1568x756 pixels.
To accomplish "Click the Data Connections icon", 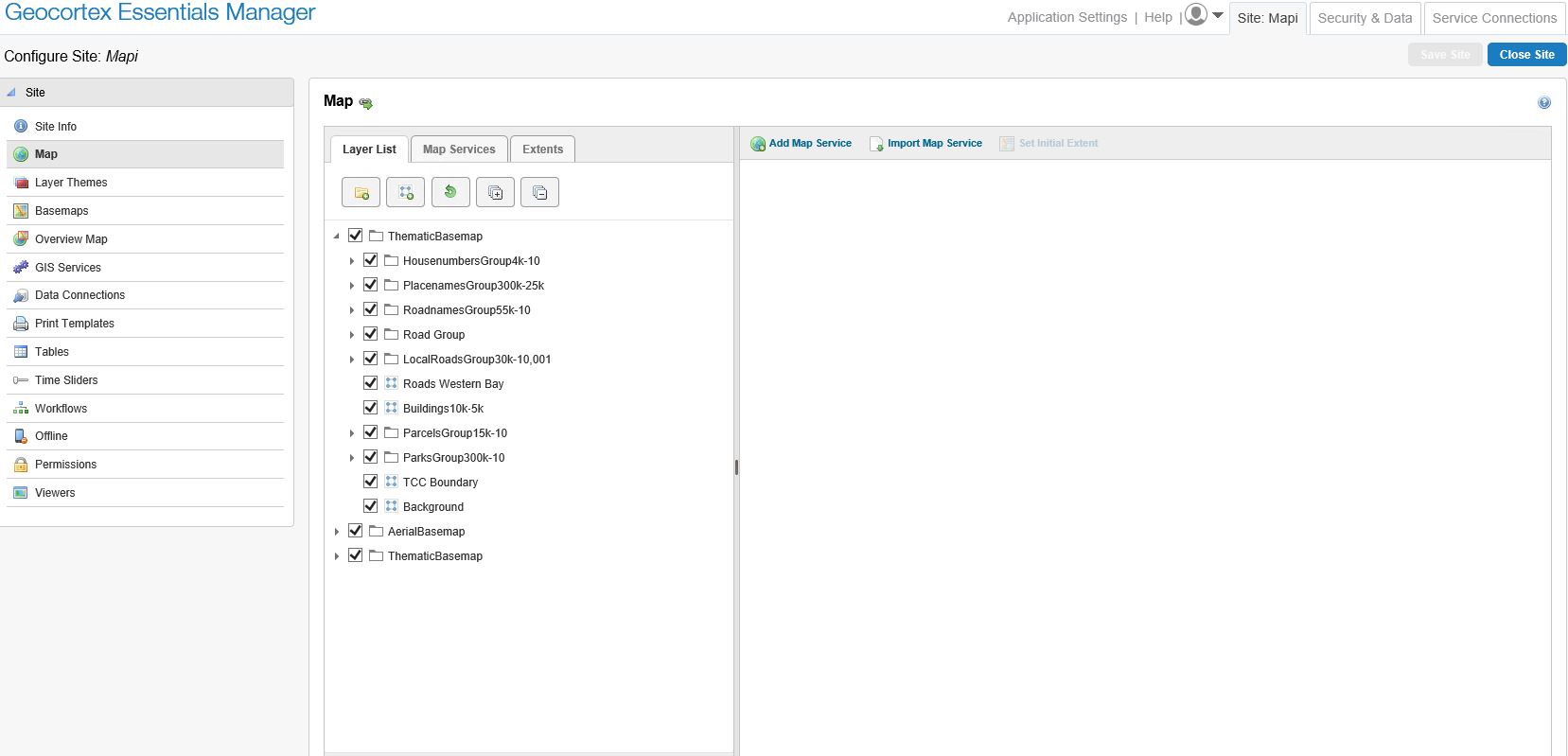I will [x=21, y=295].
